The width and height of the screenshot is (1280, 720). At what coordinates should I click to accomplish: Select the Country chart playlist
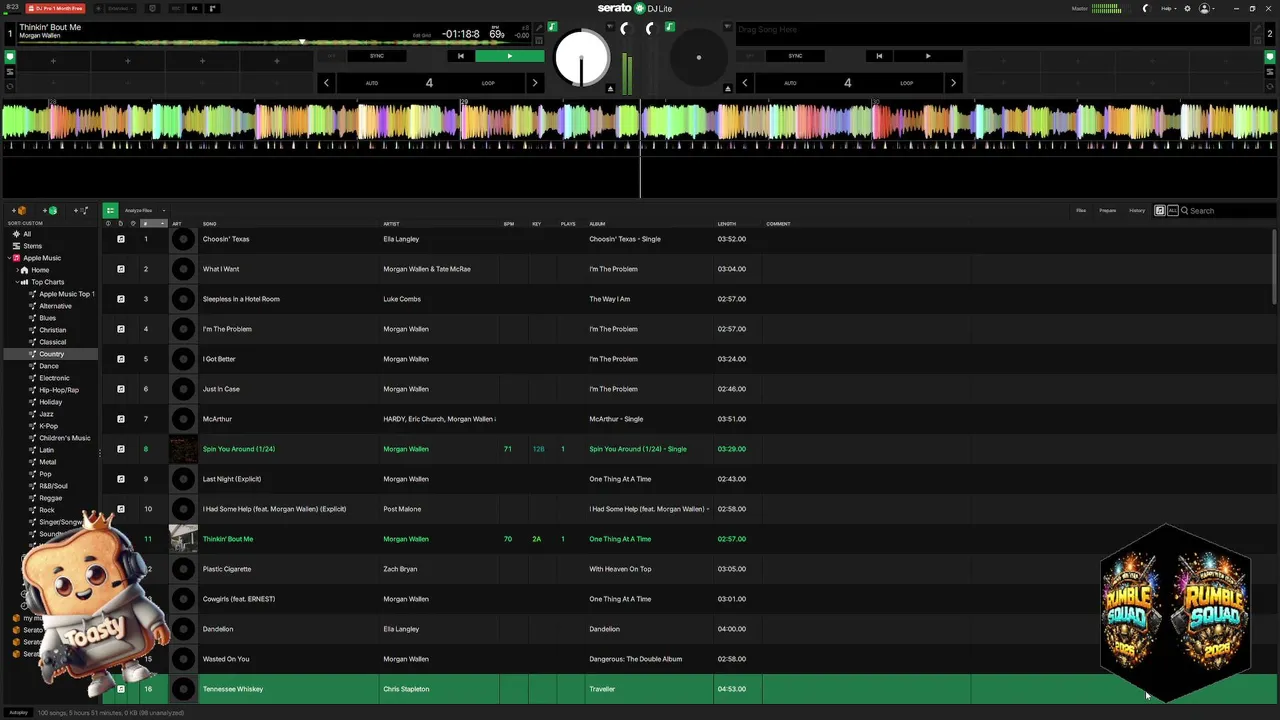(x=51, y=354)
